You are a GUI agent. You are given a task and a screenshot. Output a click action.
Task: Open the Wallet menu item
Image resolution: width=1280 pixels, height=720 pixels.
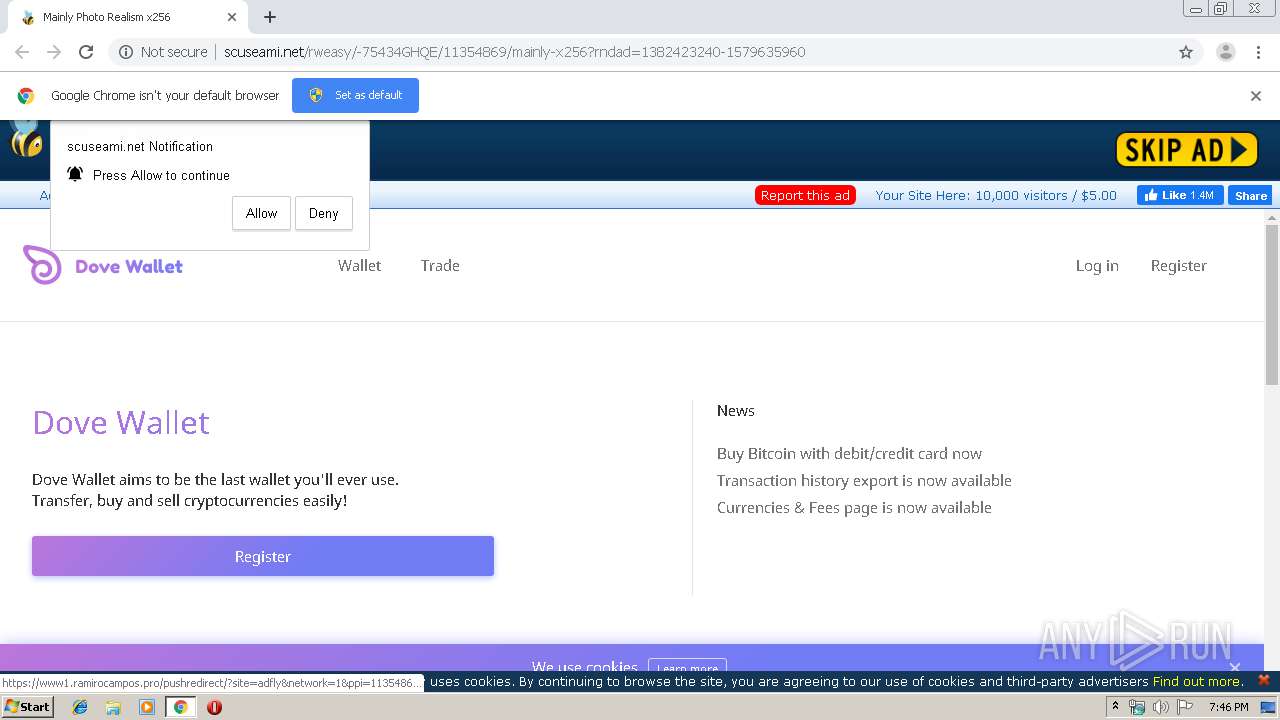point(359,265)
